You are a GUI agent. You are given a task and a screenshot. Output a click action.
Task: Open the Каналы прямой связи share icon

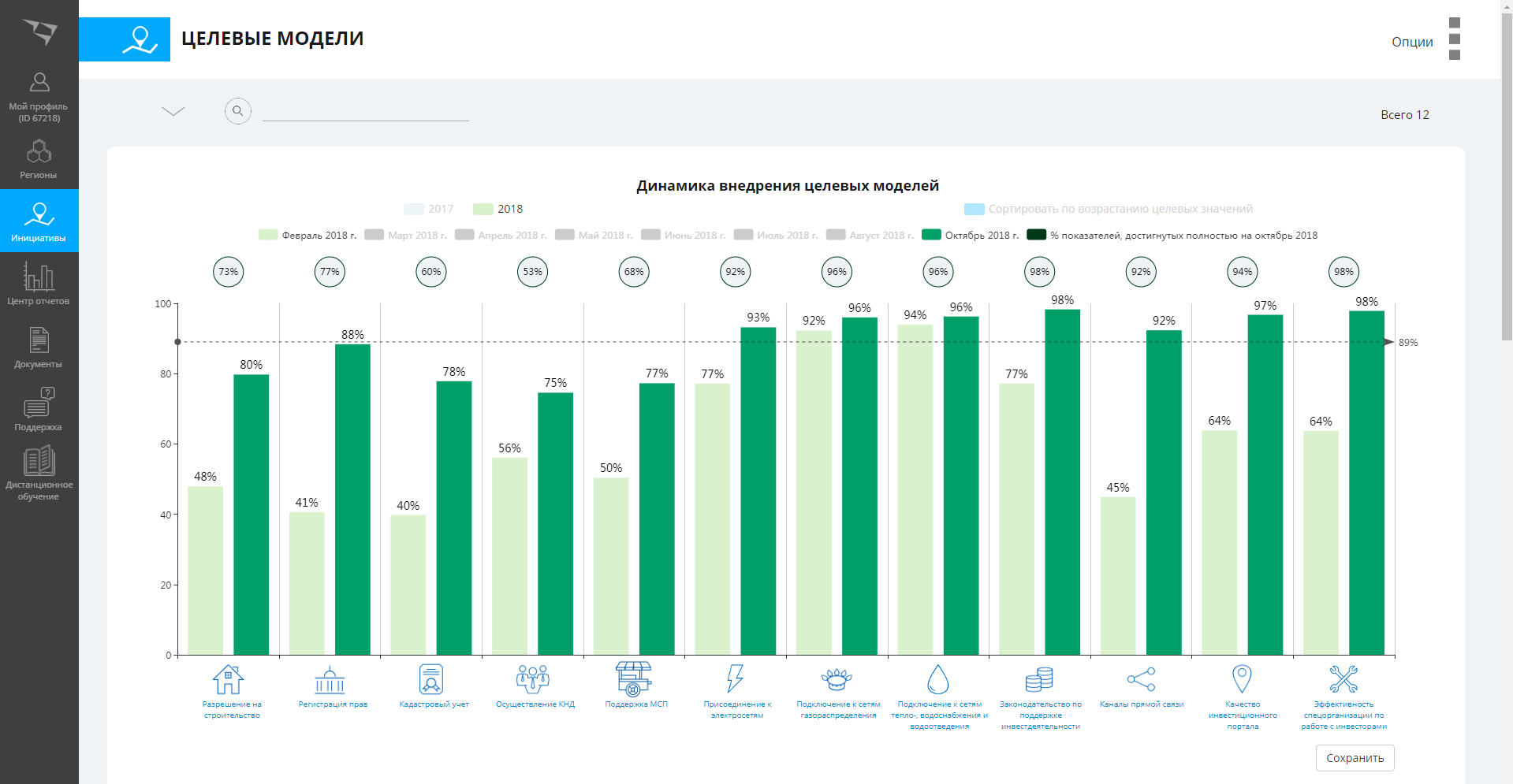(x=1141, y=678)
